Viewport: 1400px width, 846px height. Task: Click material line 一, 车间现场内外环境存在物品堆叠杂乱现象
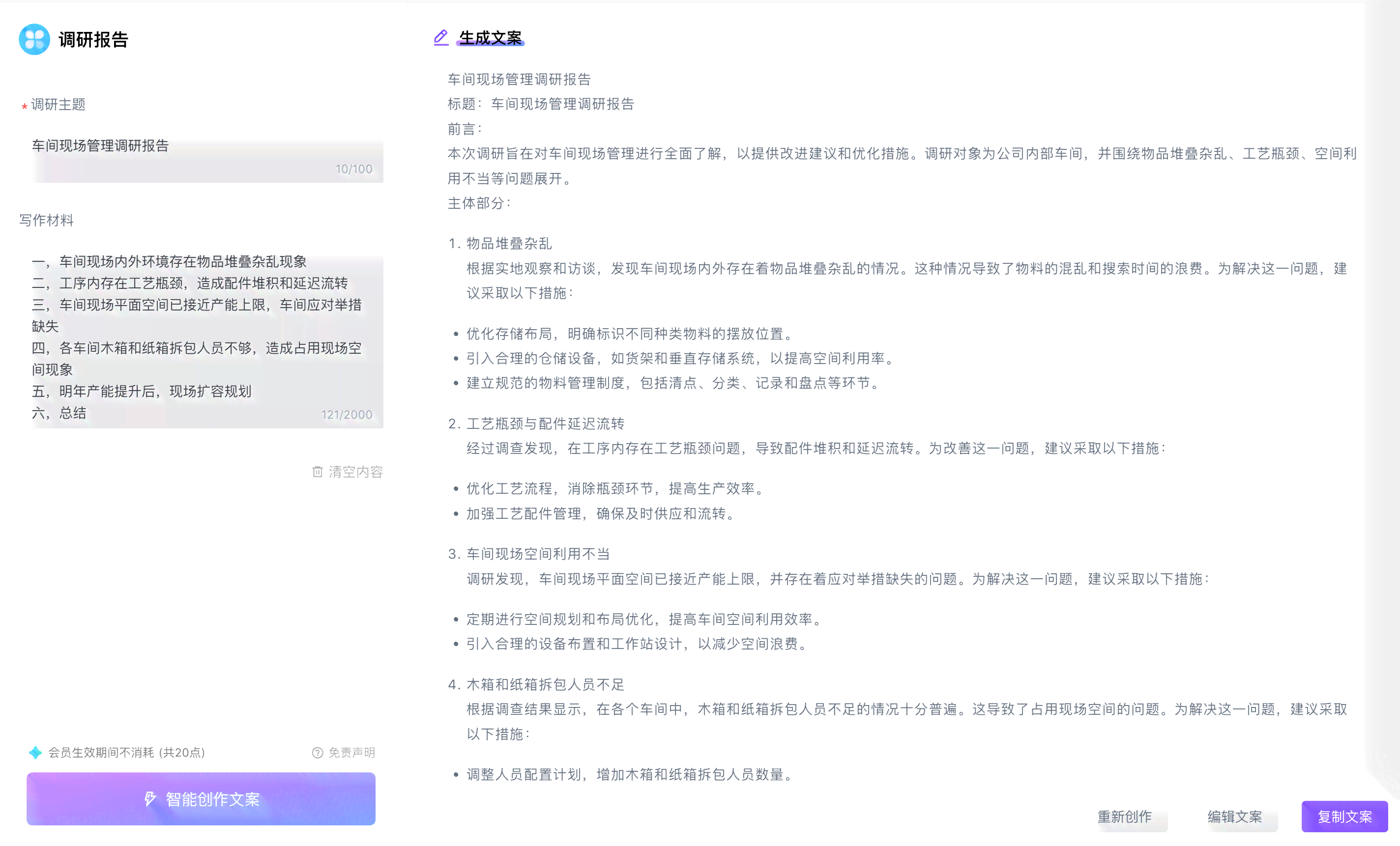click(169, 261)
